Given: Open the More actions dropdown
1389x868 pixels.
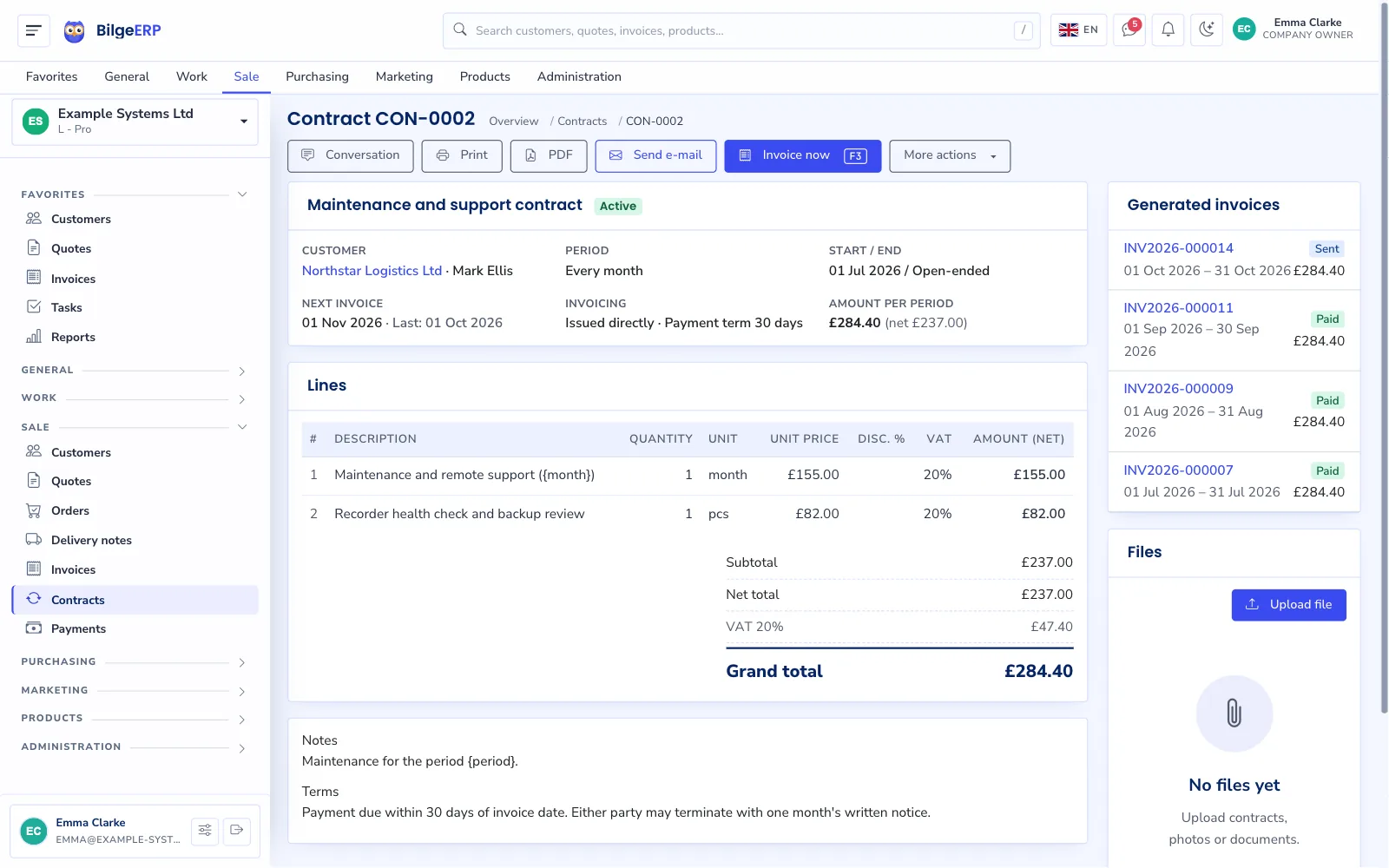Looking at the screenshot, I should (950, 156).
